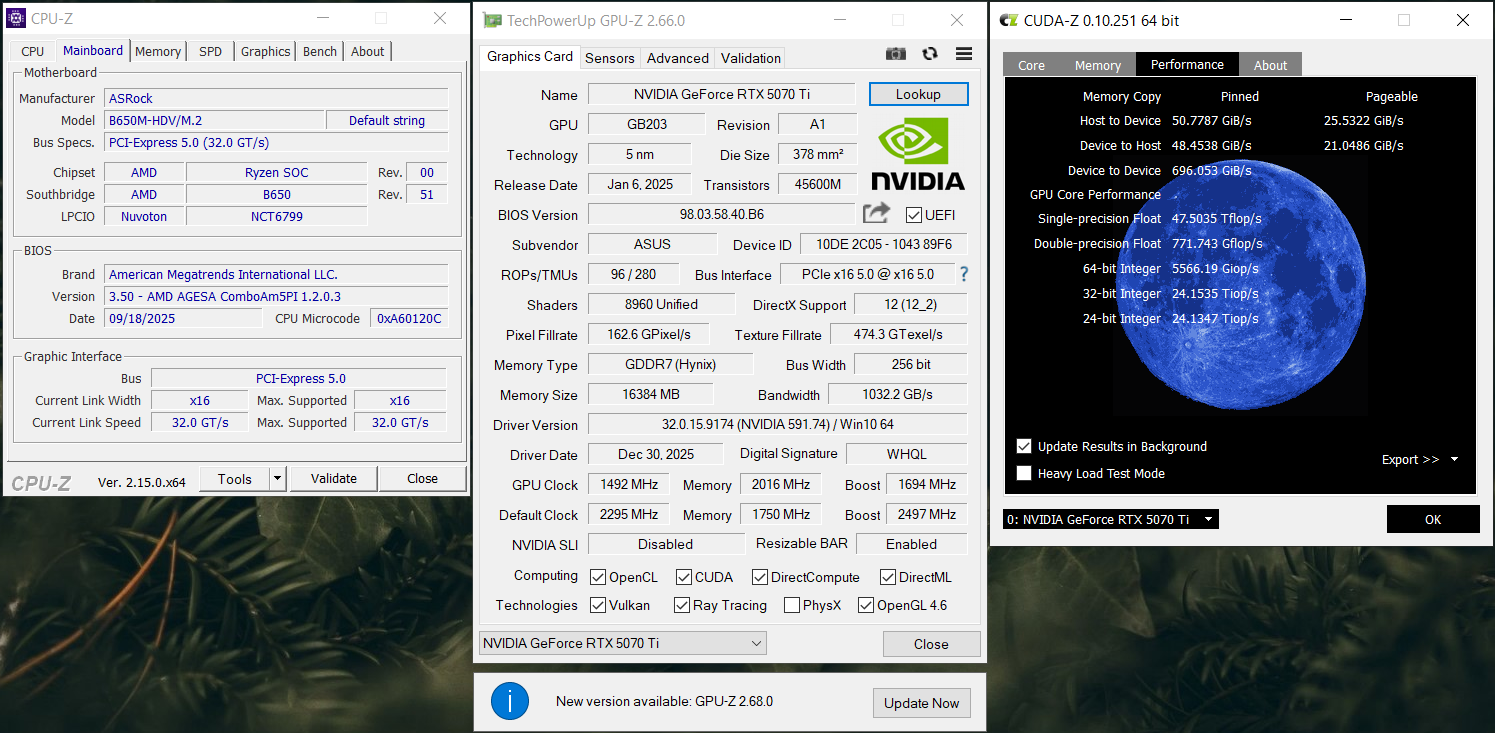Click the 64-bit Integer 5566.19 Giop/s value
Screen dimensions: 1495x733
pos(1215,268)
